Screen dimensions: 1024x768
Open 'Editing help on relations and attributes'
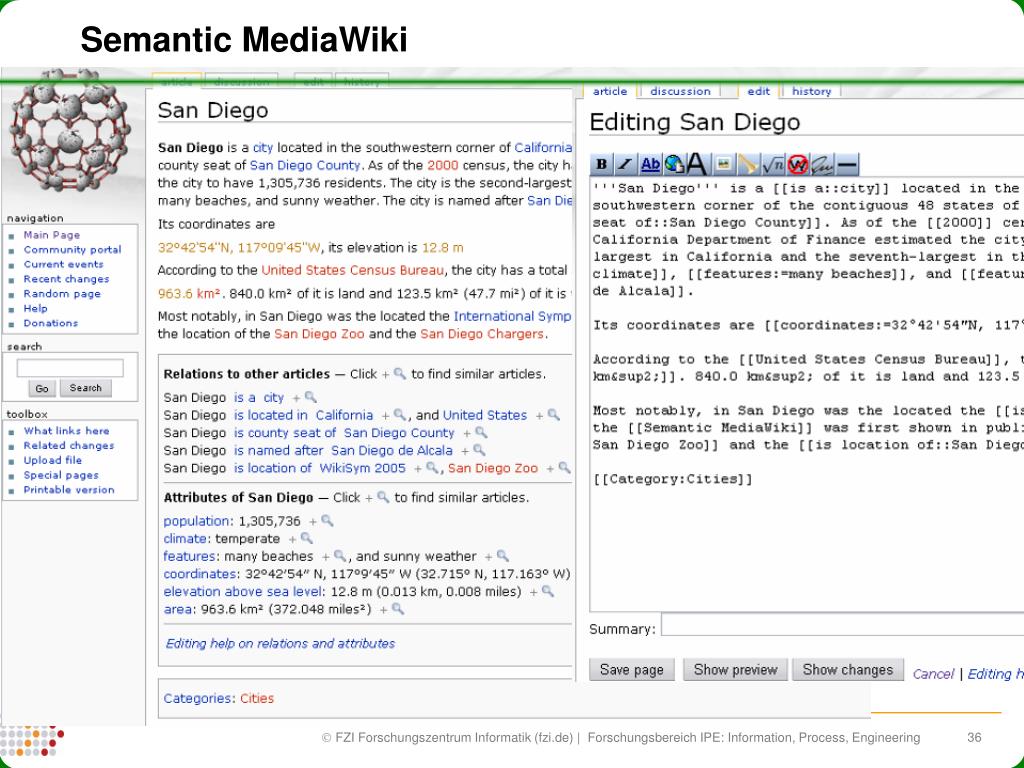[x=280, y=643]
